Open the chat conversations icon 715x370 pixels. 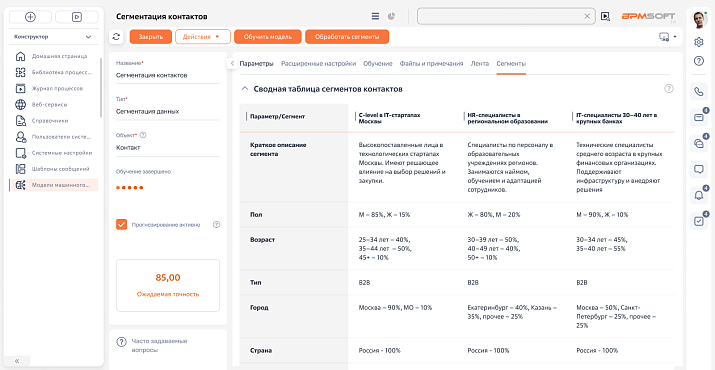(699, 143)
